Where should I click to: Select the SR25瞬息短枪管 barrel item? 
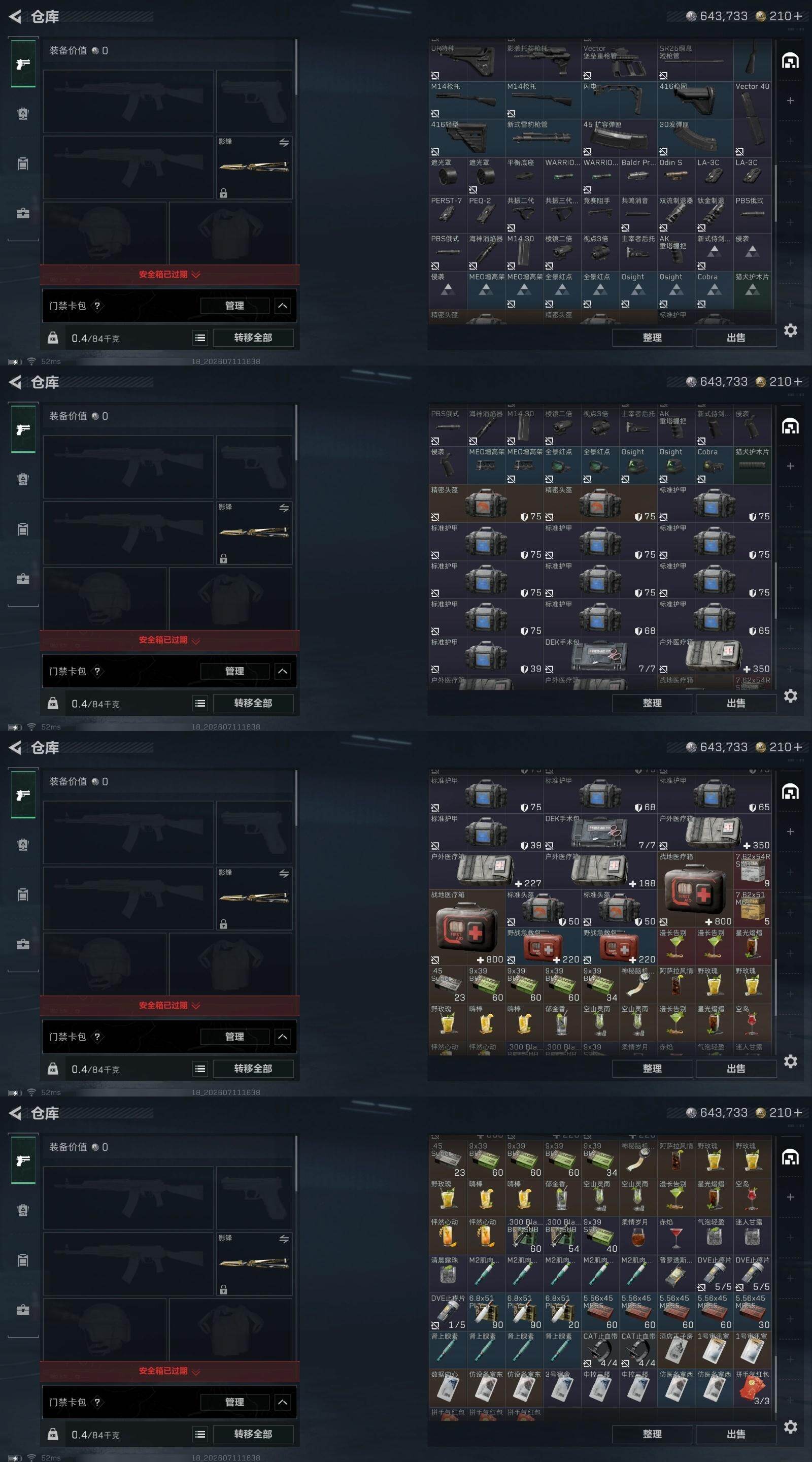tap(695, 62)
